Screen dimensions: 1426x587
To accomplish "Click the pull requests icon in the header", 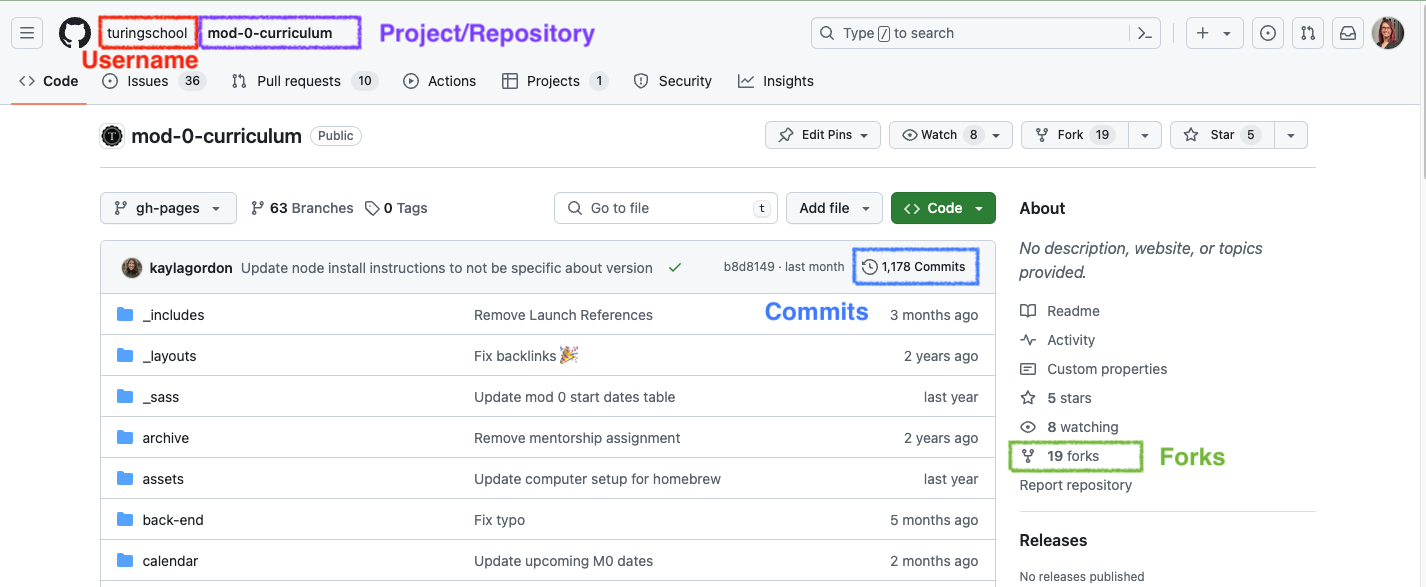I will pyautogui.click(x=1308, y=32).
